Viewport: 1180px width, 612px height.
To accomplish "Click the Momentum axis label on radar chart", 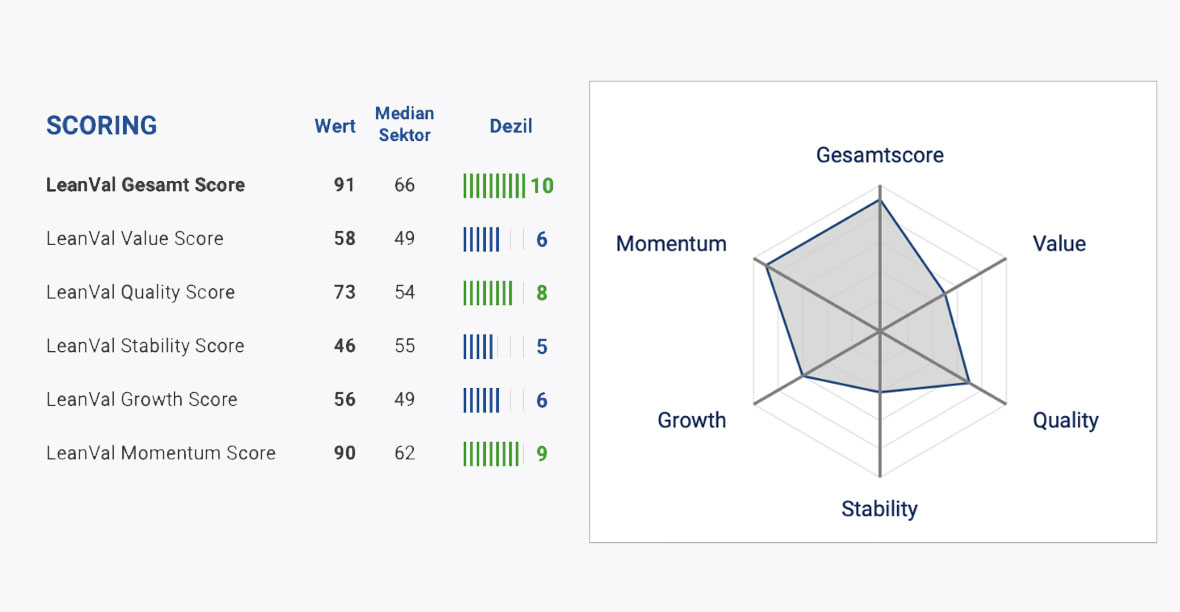I will coord(671,244).
